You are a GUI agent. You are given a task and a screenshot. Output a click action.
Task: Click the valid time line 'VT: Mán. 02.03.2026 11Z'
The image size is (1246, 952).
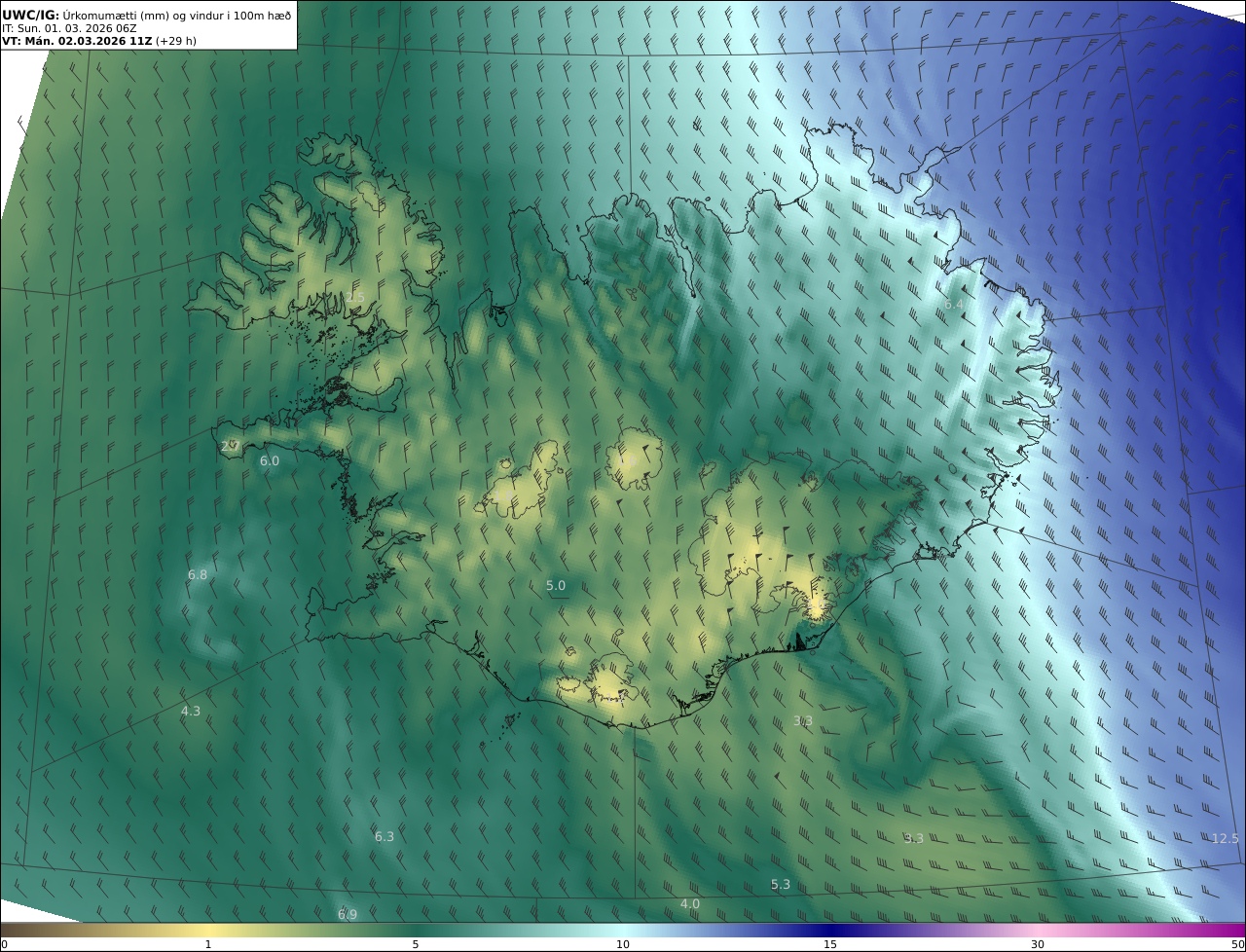77,42
